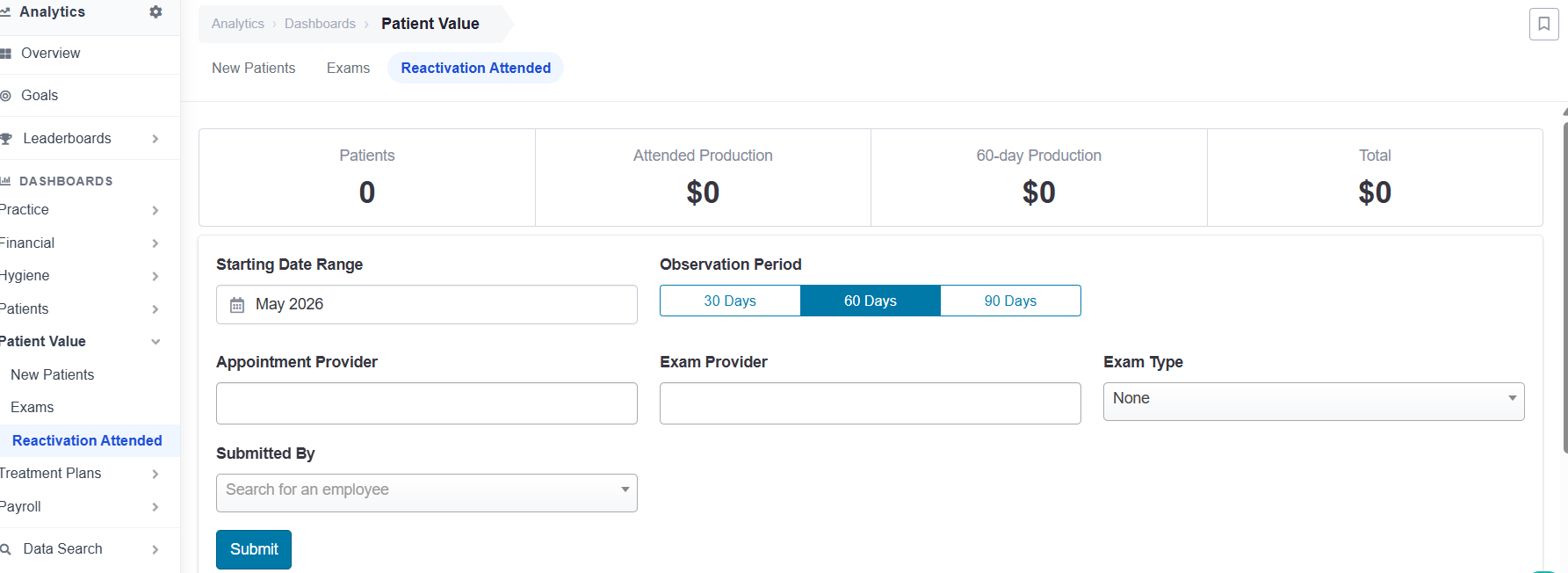Select the 30 Days observation period
The width and height of the screenshot is (1568, 573).
tap(730, 301)
